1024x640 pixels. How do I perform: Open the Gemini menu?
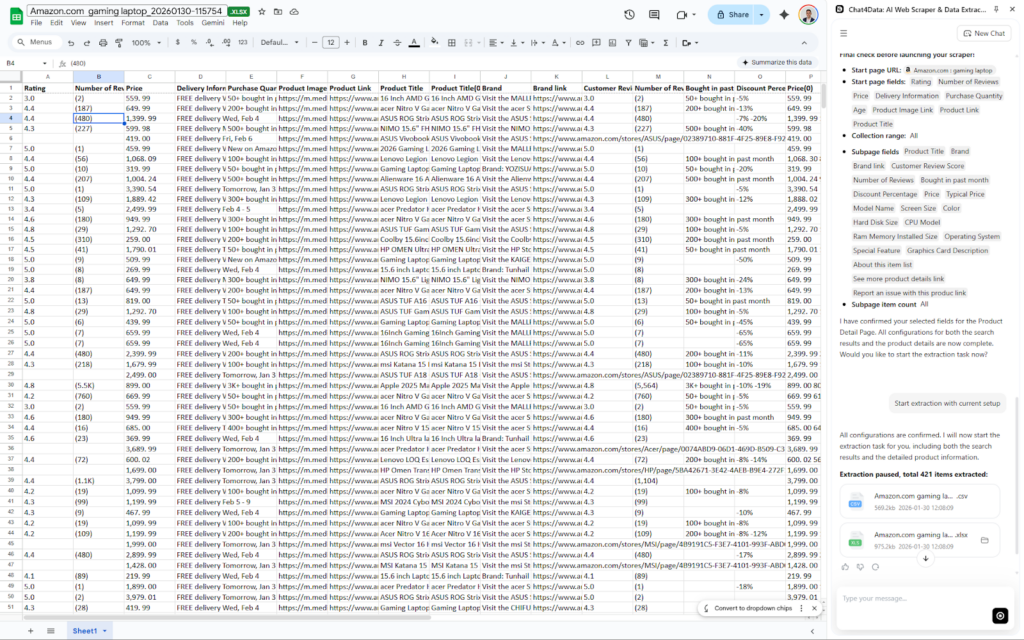click(x=213, y=23)
